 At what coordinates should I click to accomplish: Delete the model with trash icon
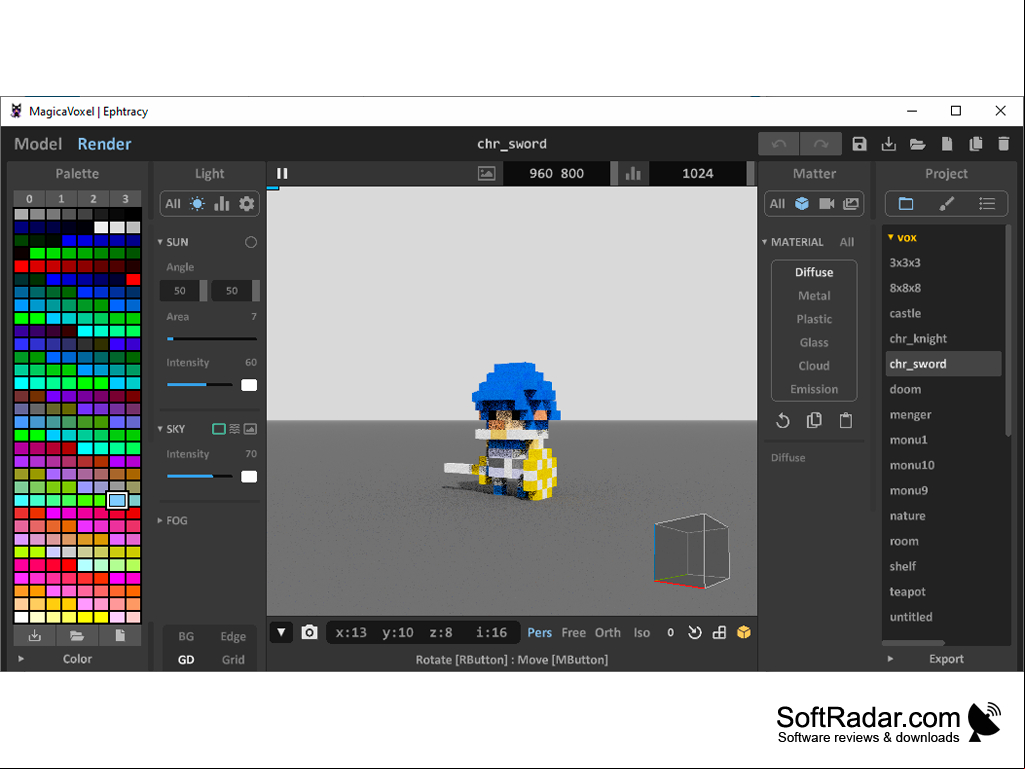(1004, 144)
